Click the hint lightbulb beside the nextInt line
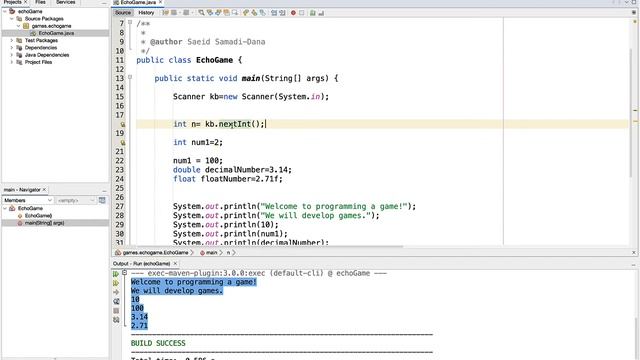The image size is (640, 360). pos(122,124)
